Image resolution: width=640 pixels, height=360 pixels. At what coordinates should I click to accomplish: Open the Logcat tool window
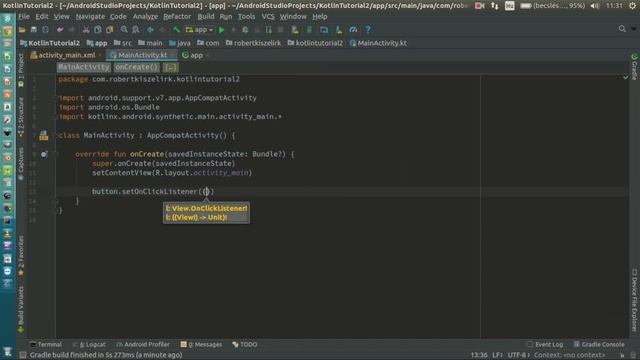click(89, 344)
